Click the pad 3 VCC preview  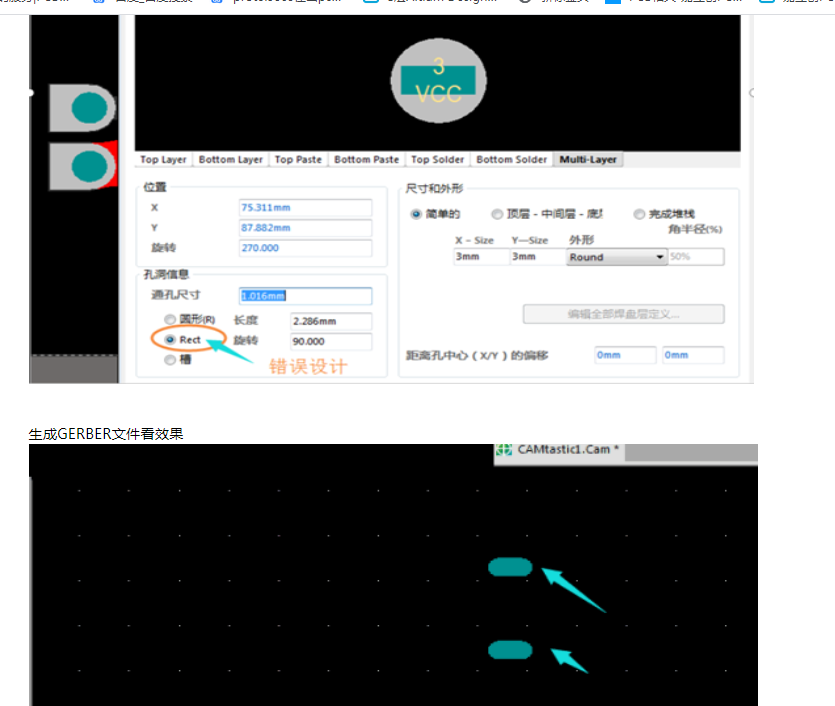click(x=438, y=81)
